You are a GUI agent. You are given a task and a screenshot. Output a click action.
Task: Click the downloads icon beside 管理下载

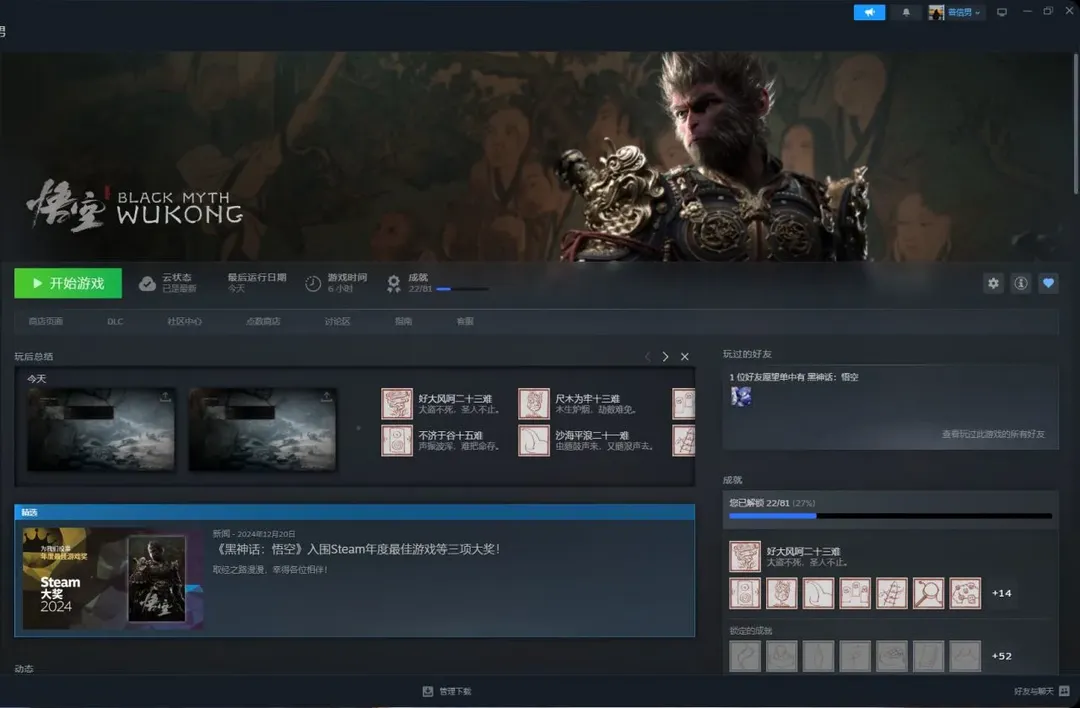pyautogui.click(x=428, y=691)
